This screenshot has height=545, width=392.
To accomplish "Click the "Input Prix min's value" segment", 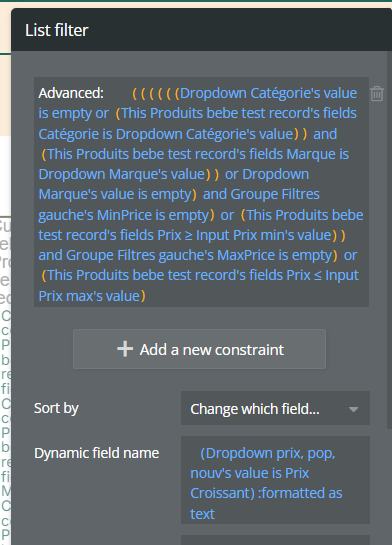I will tap(264, 235).
